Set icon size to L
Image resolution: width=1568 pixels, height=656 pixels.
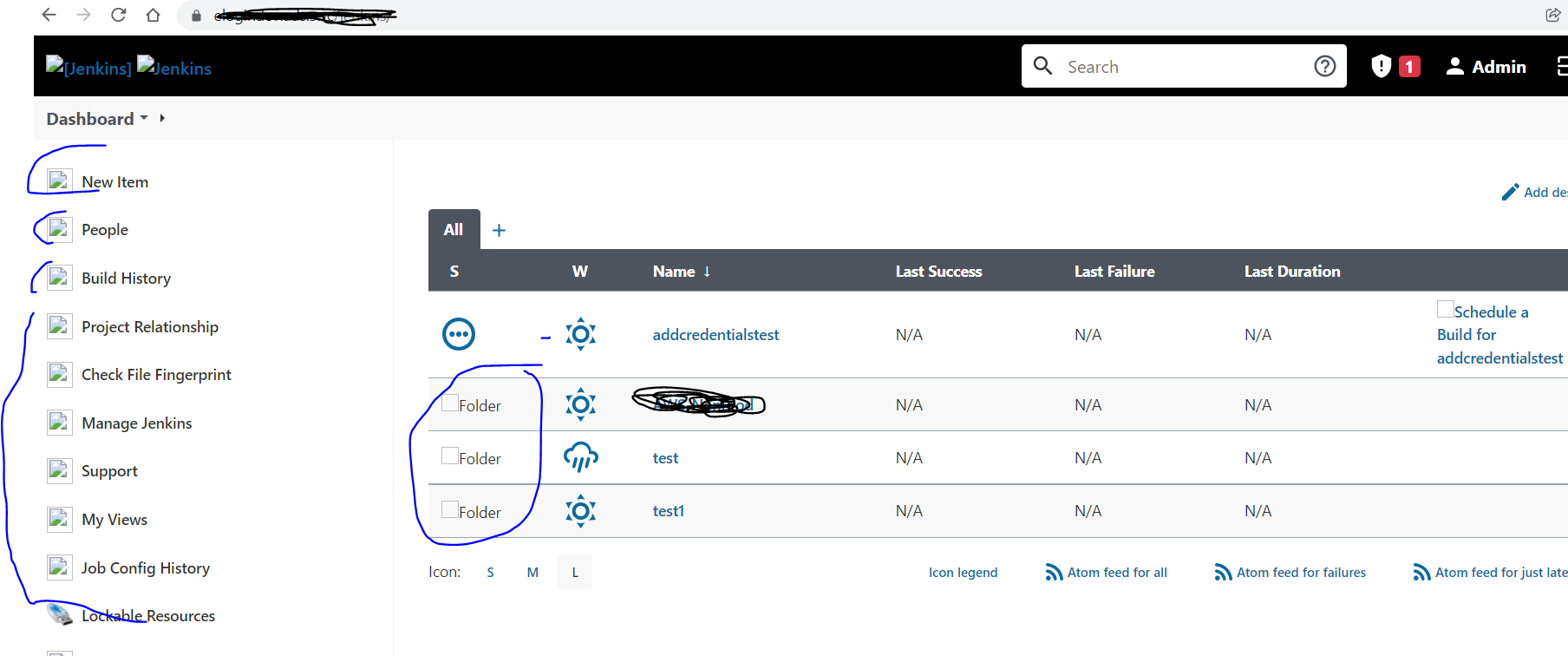click(575, 572)
